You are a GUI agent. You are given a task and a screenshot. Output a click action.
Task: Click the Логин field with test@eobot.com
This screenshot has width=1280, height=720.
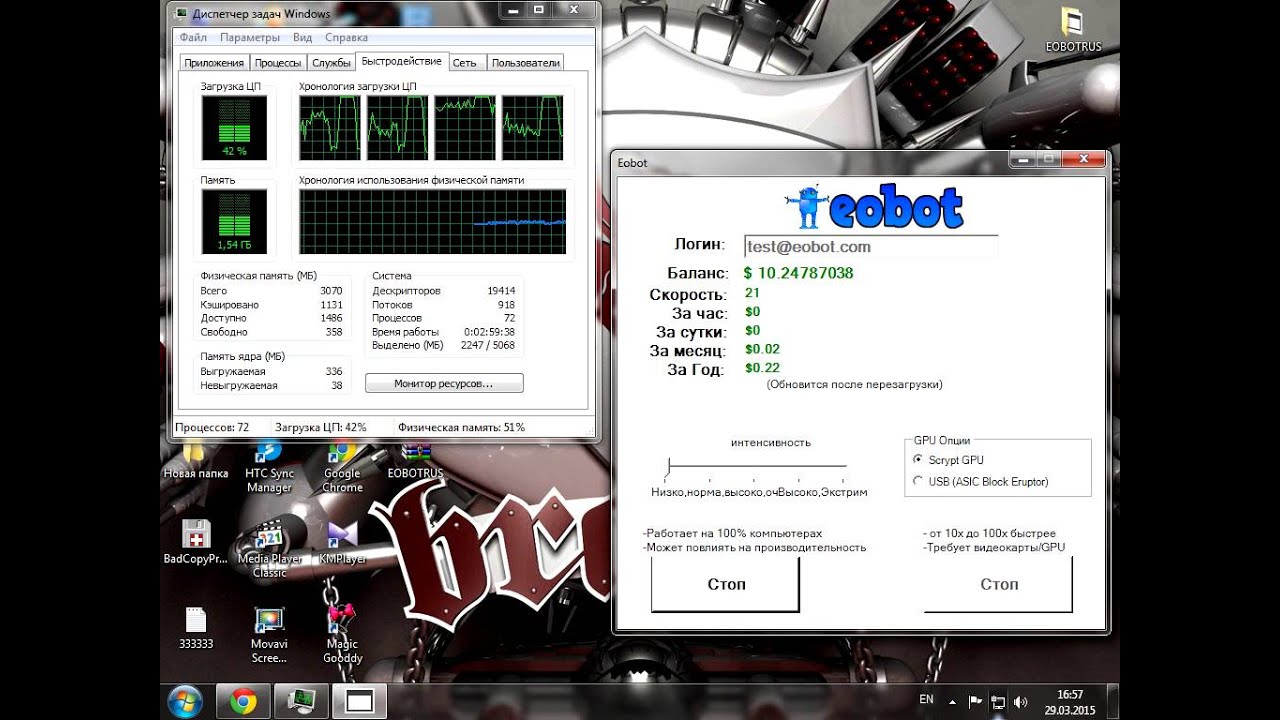[x=870, y=247]
